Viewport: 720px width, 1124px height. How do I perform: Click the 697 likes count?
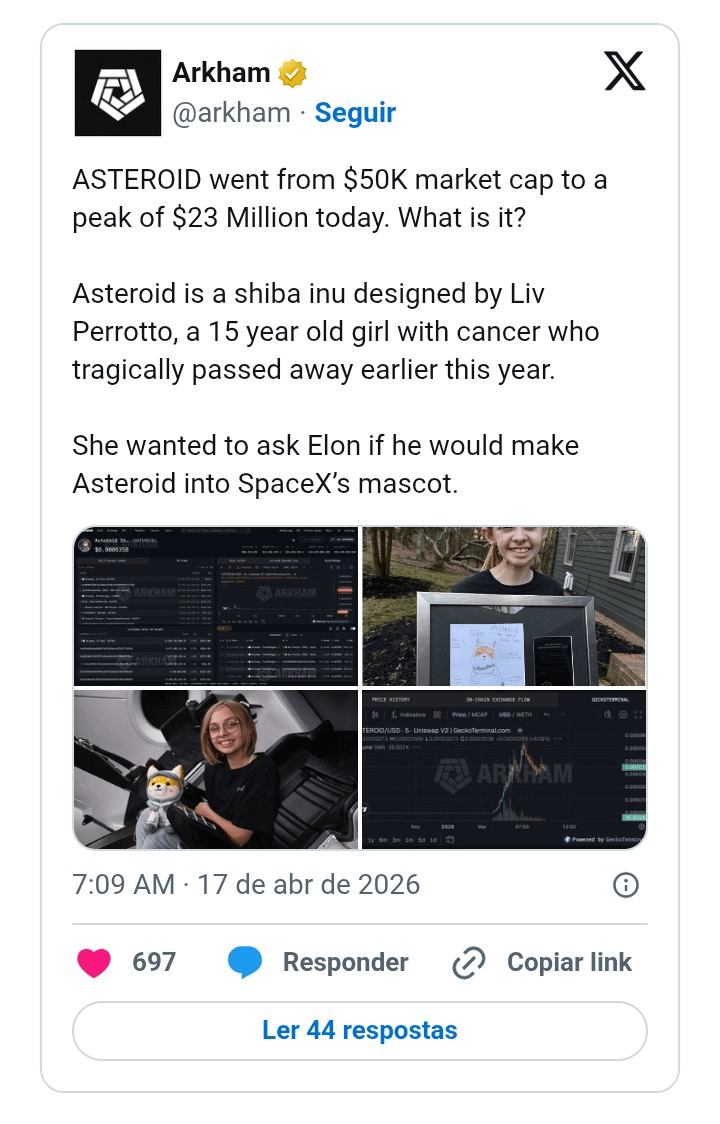coord(154,962)
